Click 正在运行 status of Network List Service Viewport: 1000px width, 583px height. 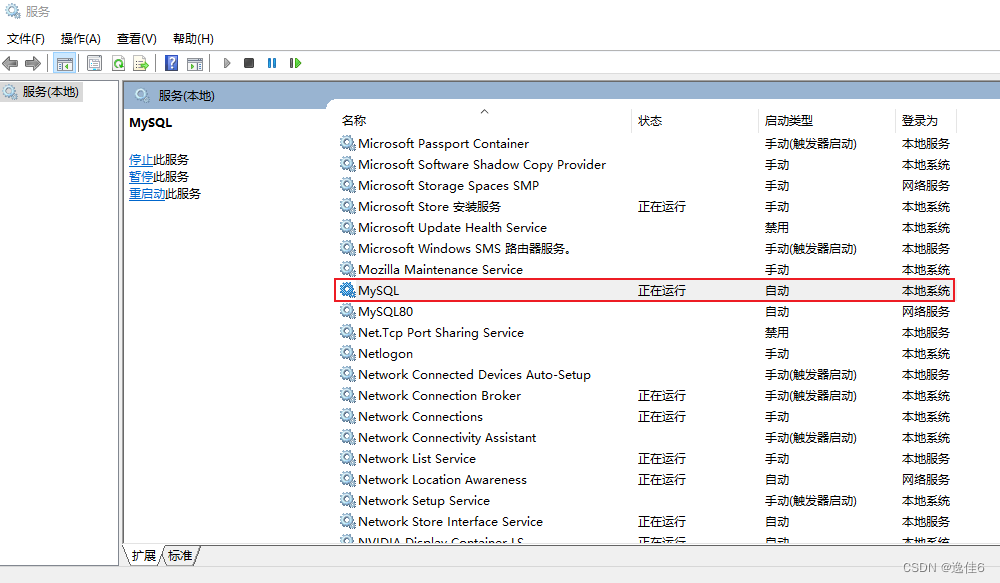coord(662,459)
